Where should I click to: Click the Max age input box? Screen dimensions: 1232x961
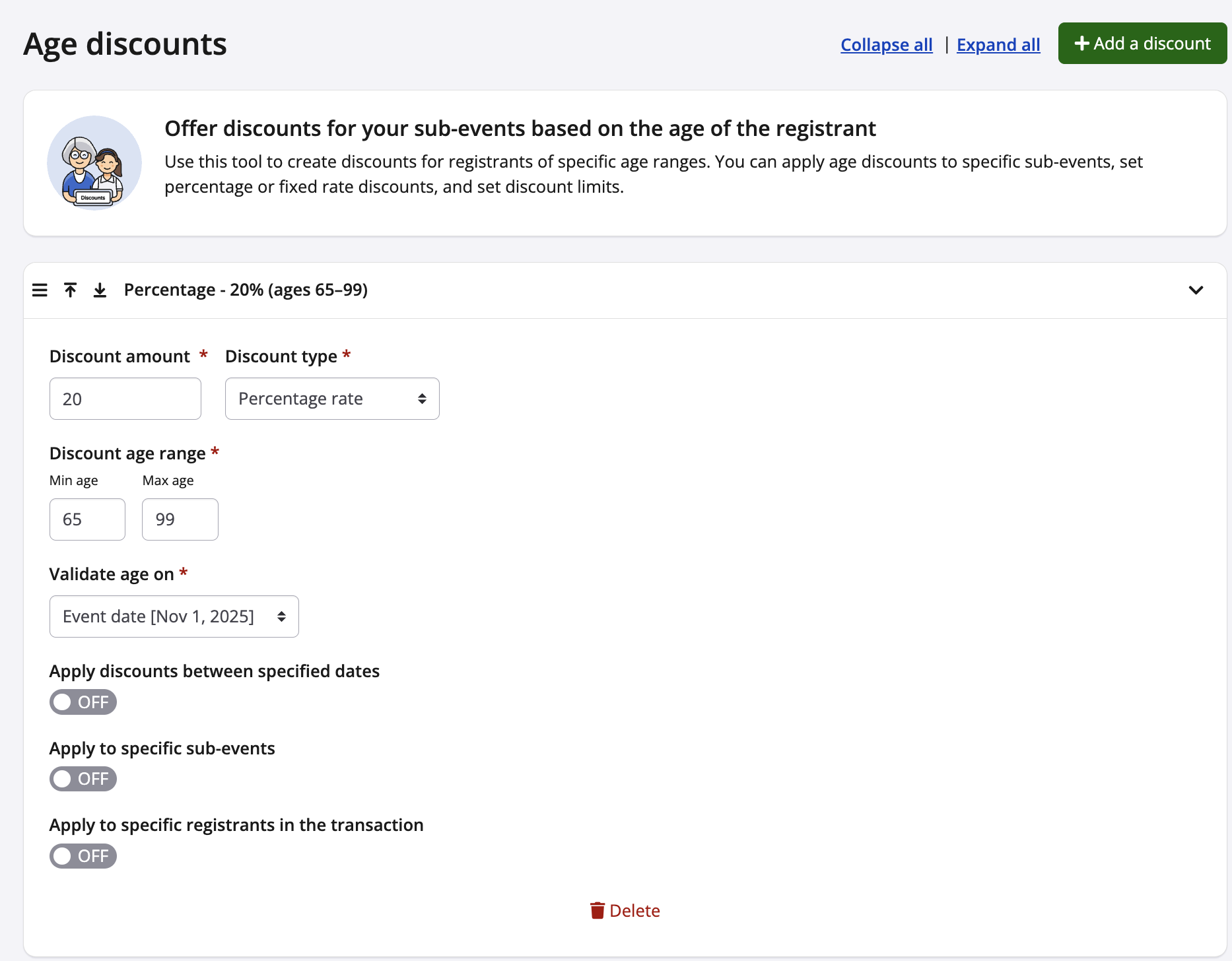pos(180,519)
